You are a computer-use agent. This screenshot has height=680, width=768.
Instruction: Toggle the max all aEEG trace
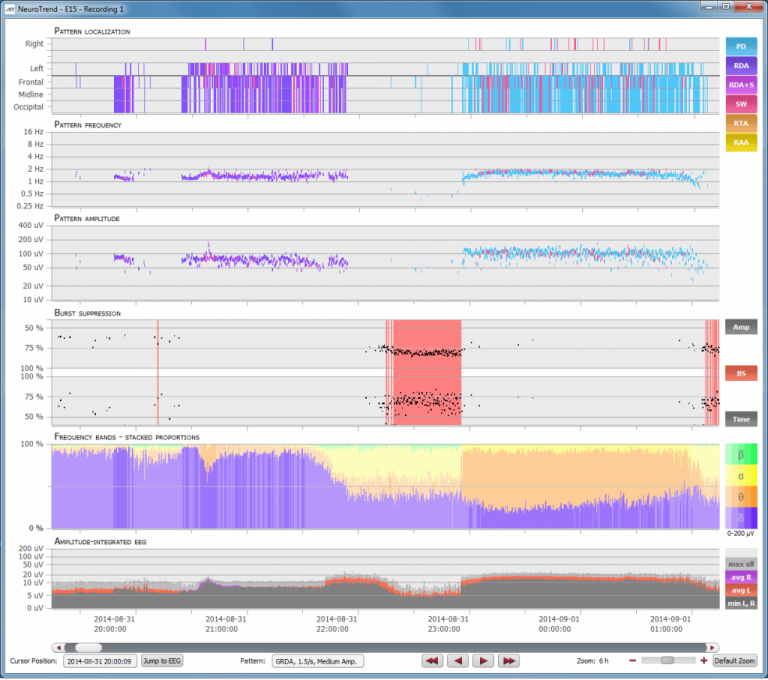tap(741, 564)
